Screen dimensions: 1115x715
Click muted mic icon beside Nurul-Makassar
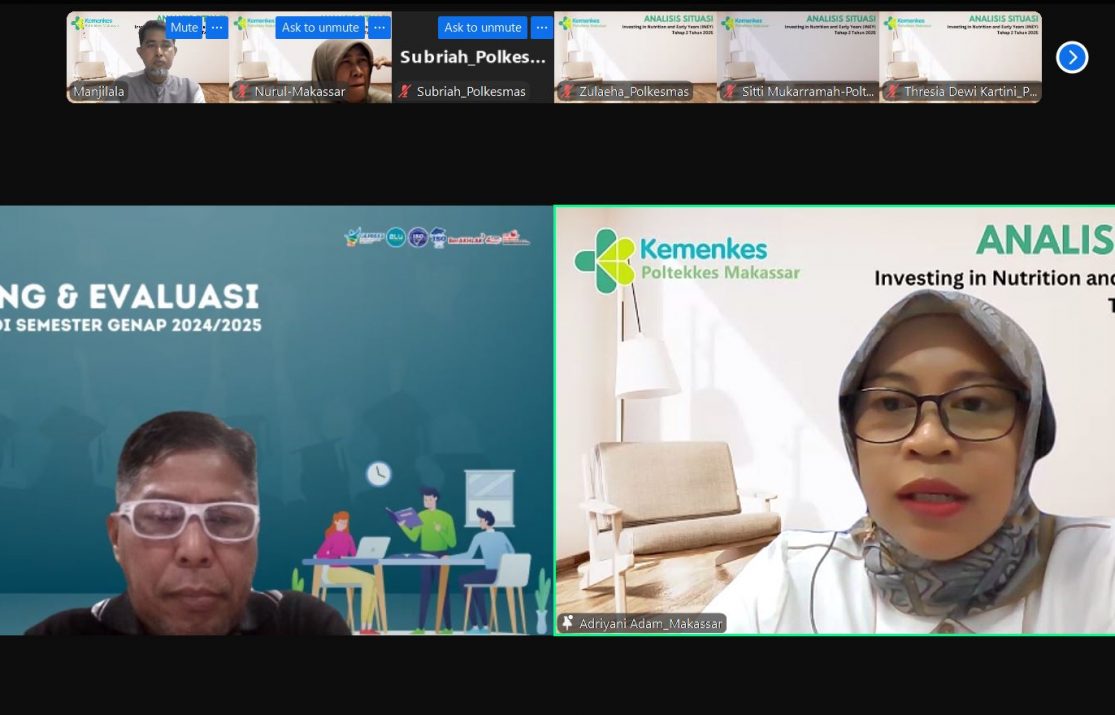(242, 91)
